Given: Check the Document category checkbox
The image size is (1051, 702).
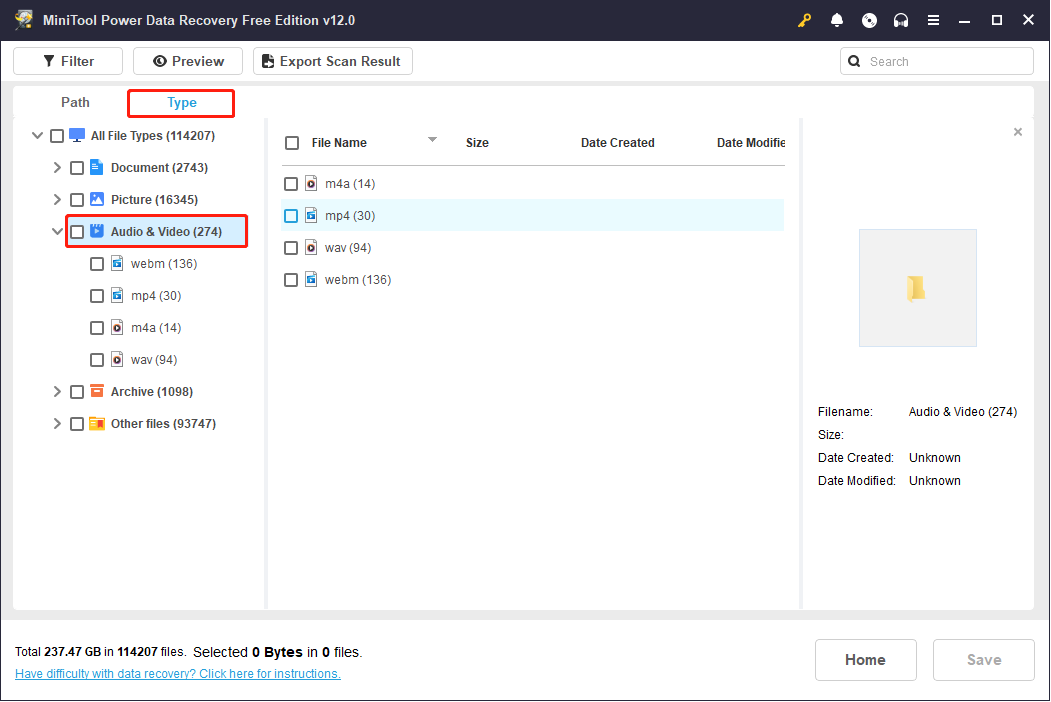Looking at the screenshot, I should coord(77,168).
